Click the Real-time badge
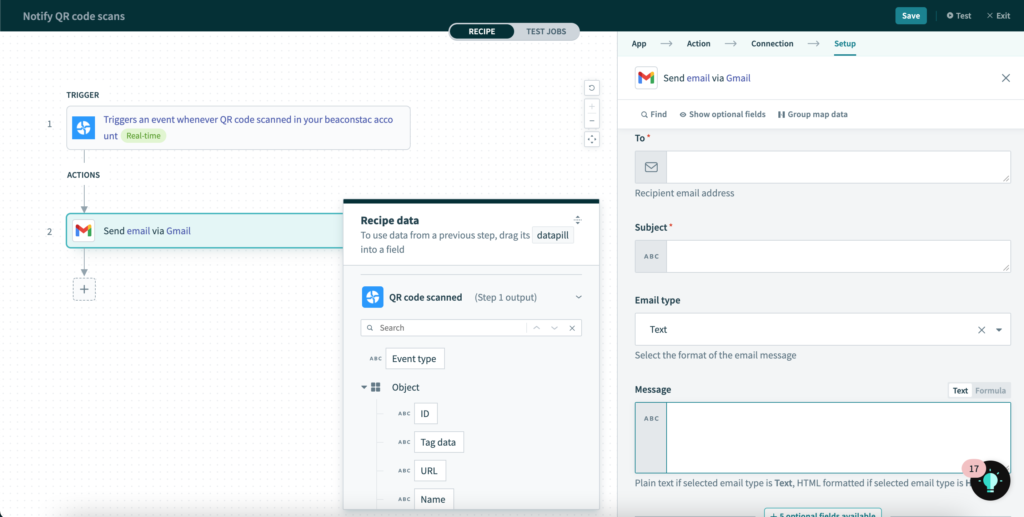The image size is (1024, 517). 143,136
